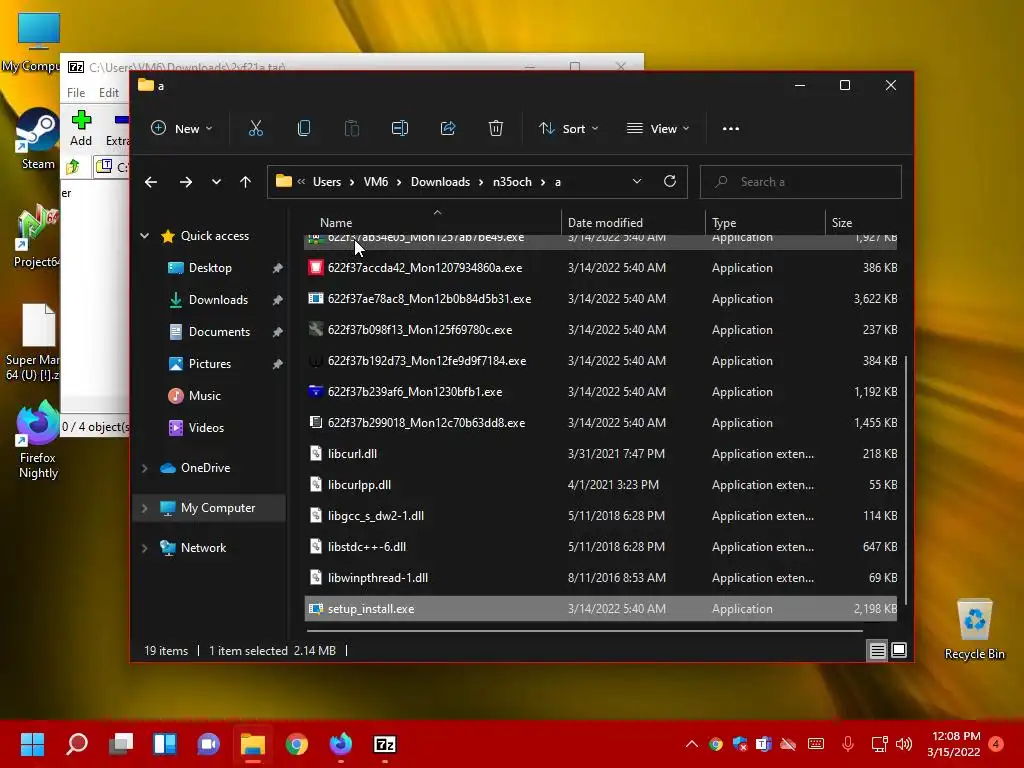Open Windows Start menu

32,744
